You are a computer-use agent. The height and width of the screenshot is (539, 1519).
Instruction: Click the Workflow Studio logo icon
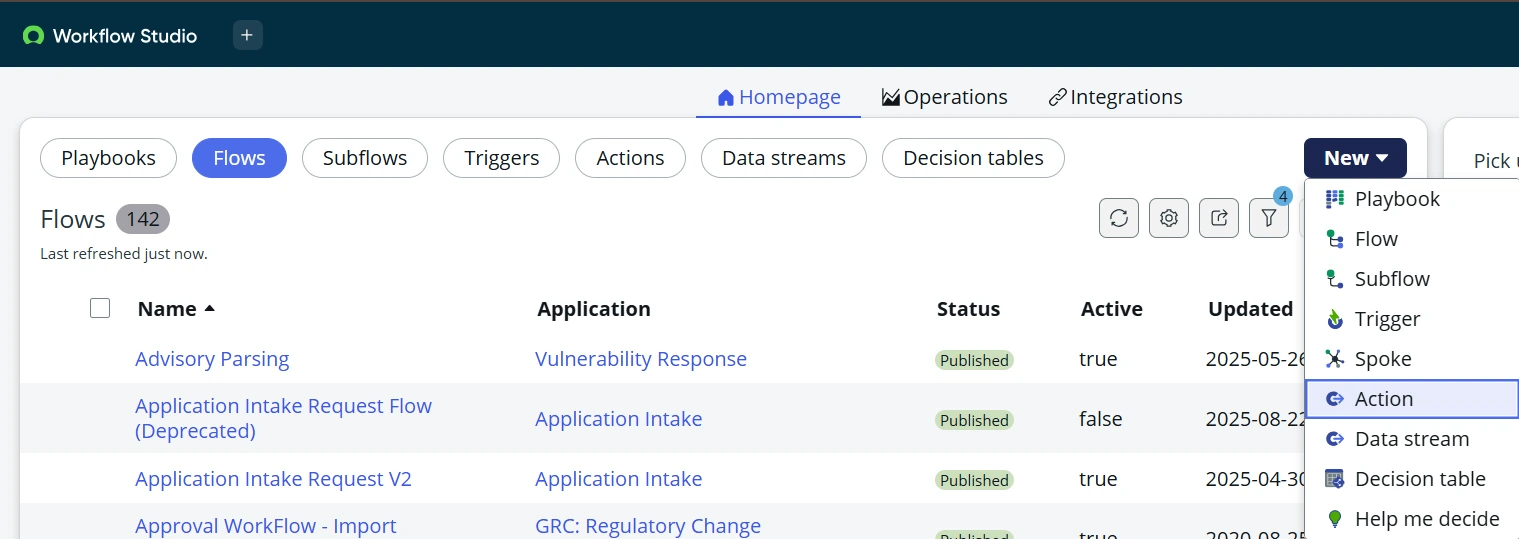33,36
